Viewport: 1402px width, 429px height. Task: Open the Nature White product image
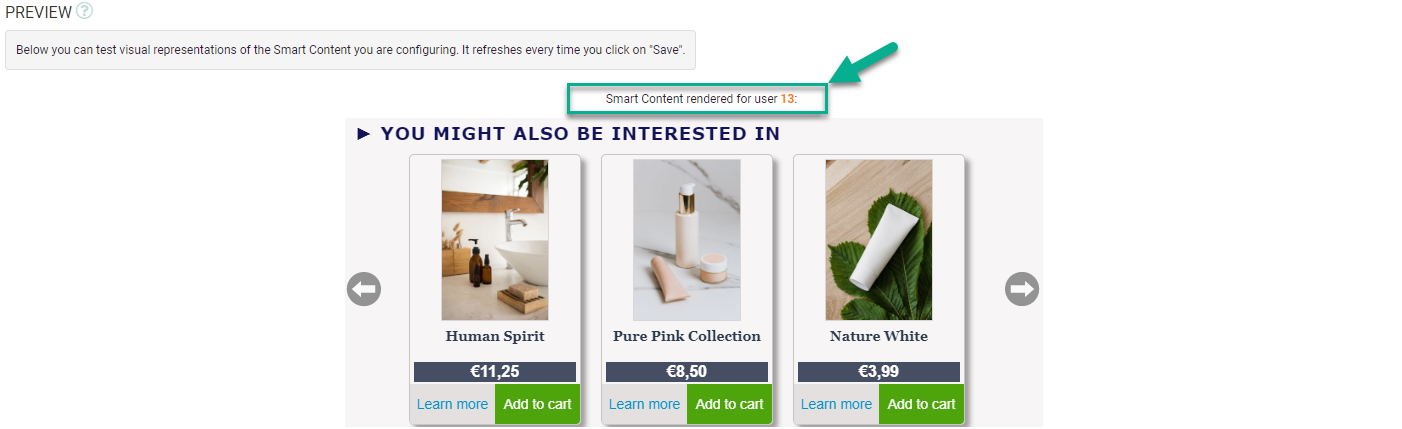(879, 240)
